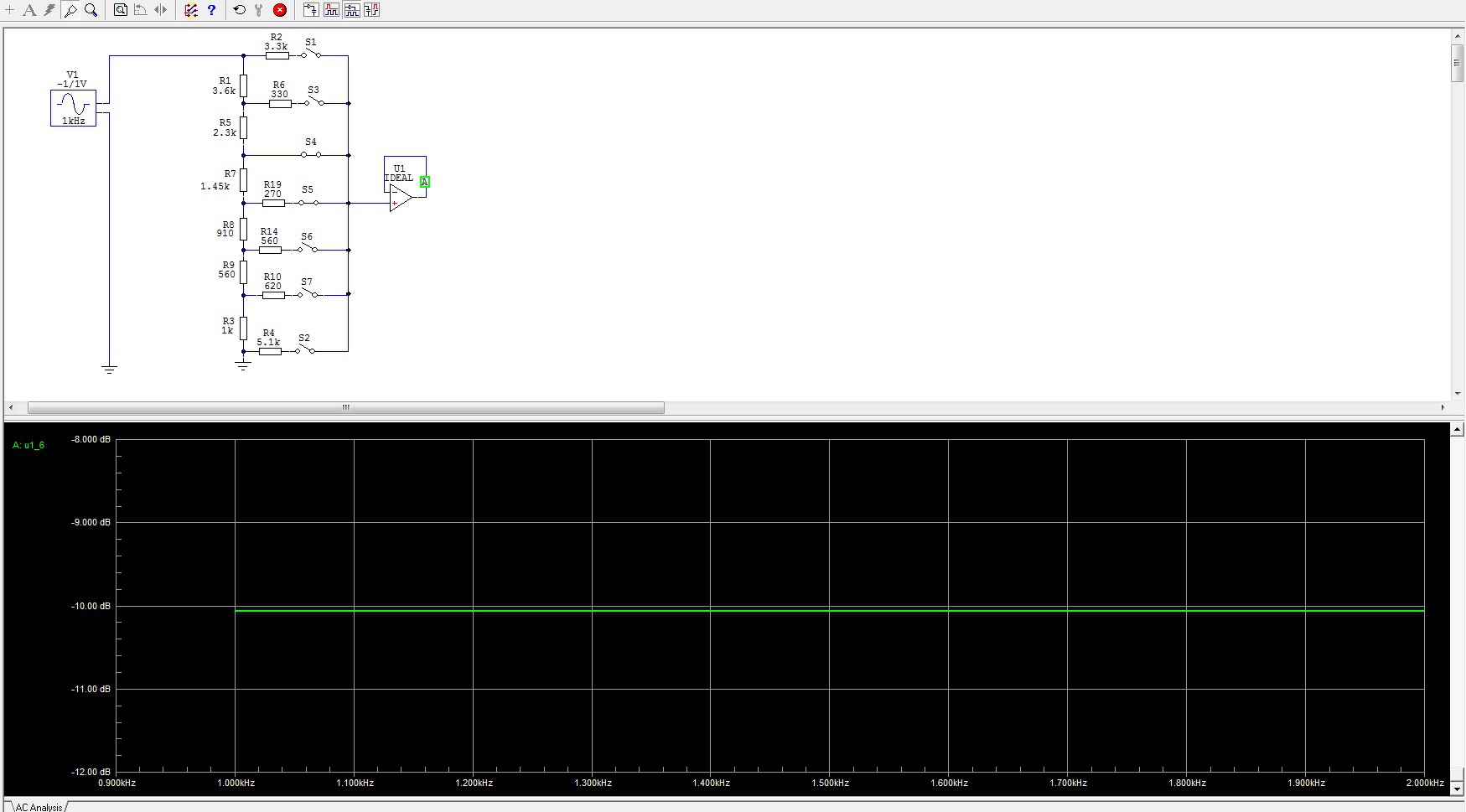Click the -9.000 dB axis label
The height and width of the screenshot is (812, 1466).
(x=91, y=522)
